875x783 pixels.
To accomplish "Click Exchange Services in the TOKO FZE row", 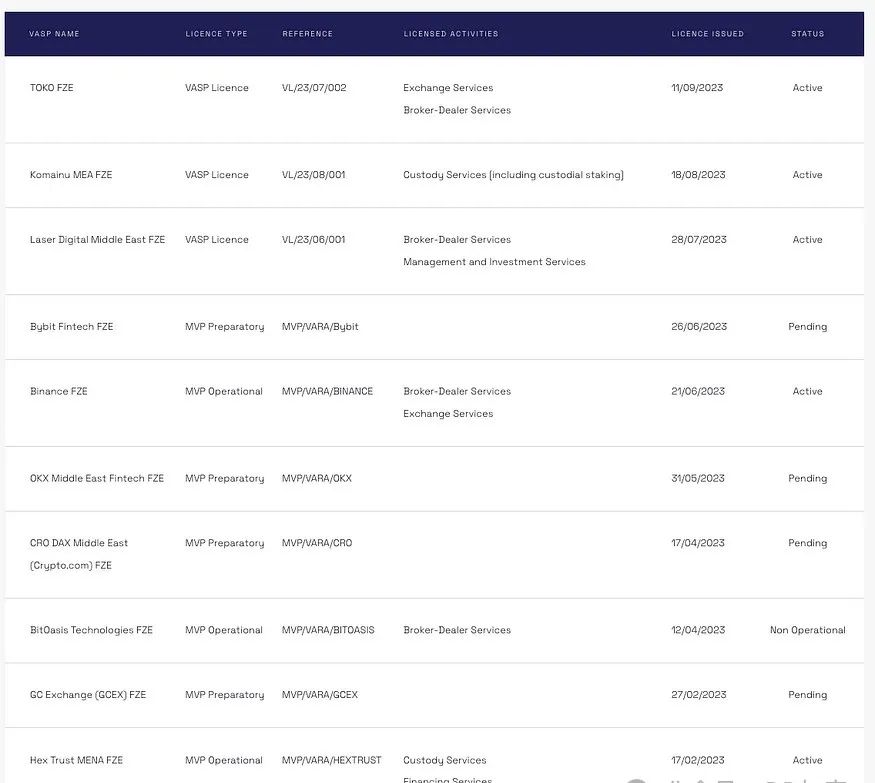I will coord(448,88).
